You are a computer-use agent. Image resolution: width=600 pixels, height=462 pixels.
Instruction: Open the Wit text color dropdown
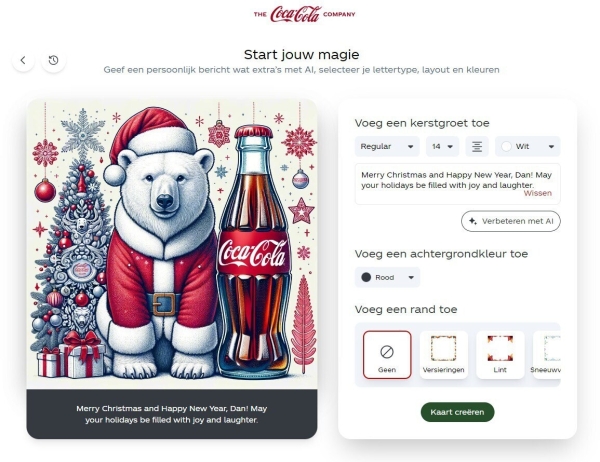(528, 147)
